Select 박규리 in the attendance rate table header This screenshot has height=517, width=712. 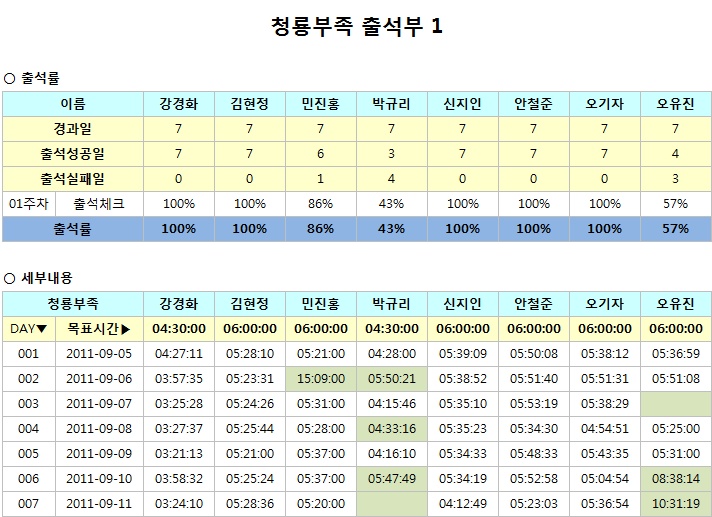[x=391, y=104]
